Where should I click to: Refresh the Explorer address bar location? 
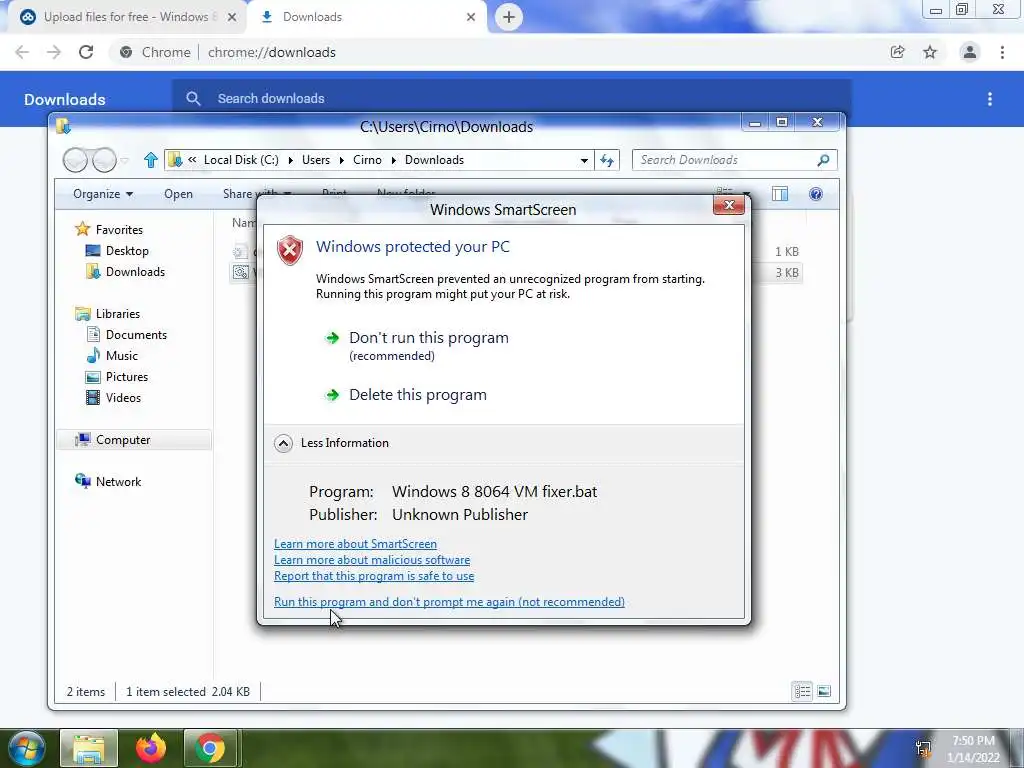(607, 160)
